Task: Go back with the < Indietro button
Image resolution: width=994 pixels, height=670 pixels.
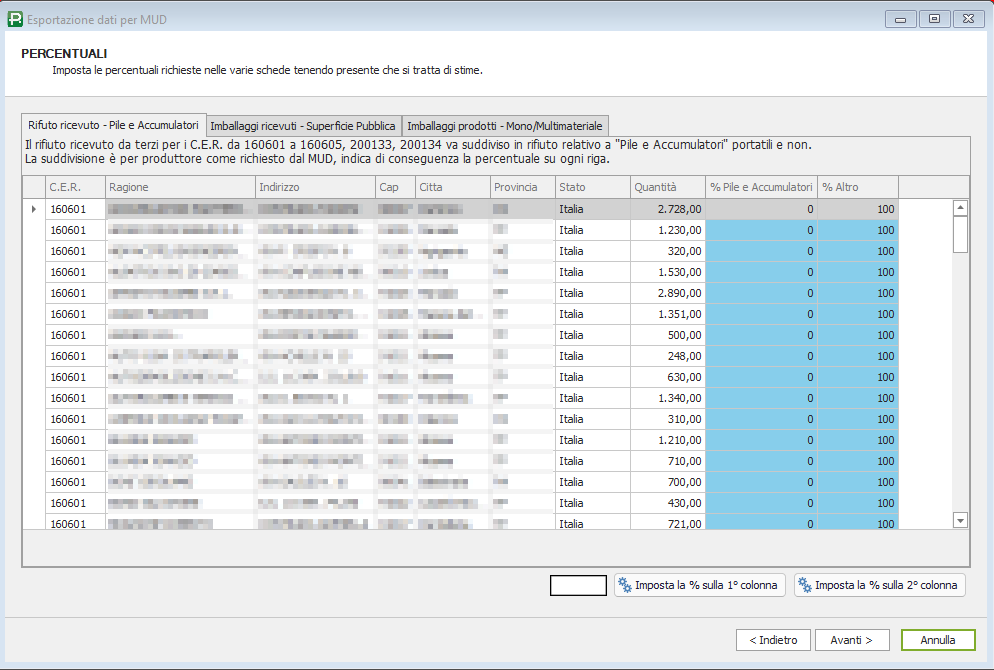Action: tap(773, 640)
